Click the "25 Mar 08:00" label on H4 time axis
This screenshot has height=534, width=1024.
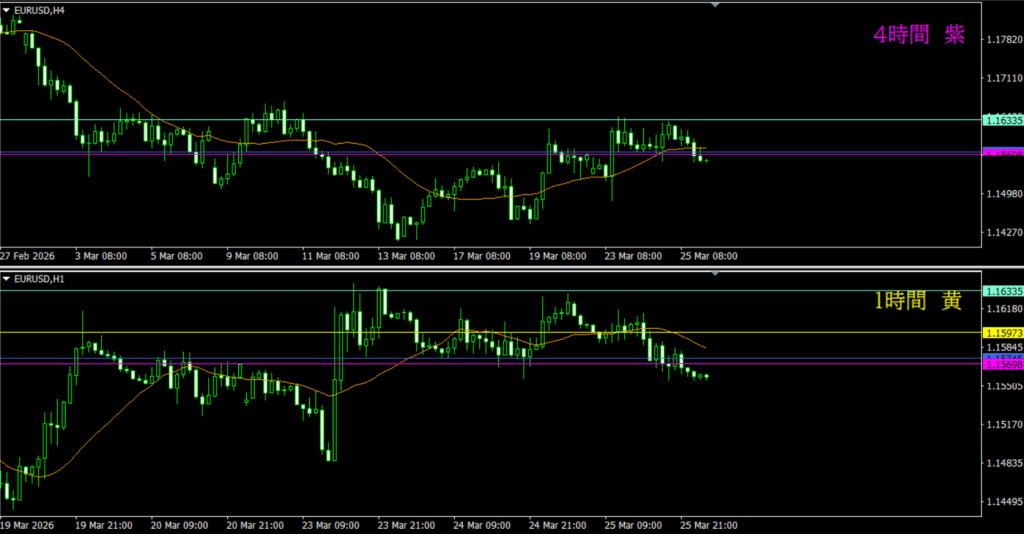pyautogui.click(x=708, y=256)
